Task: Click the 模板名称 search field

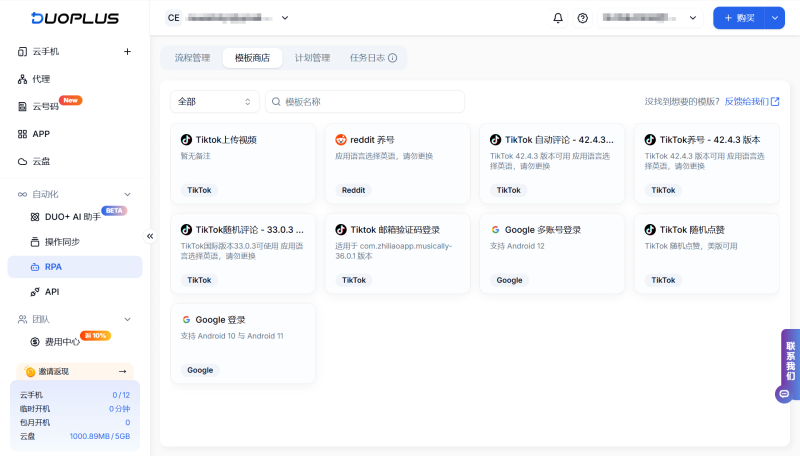Action: coord(370,102)
